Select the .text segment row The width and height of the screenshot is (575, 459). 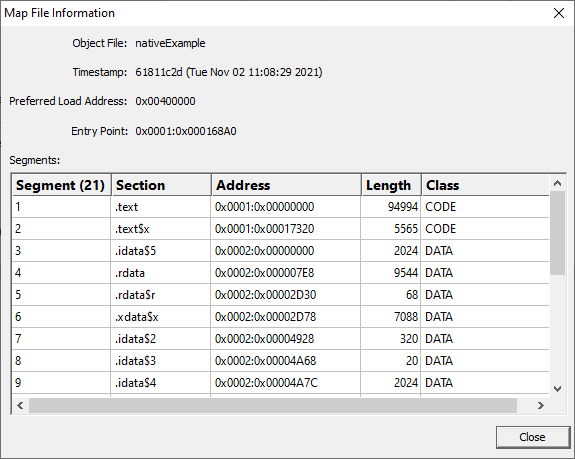pyautogui.click(x=281, y=207)
